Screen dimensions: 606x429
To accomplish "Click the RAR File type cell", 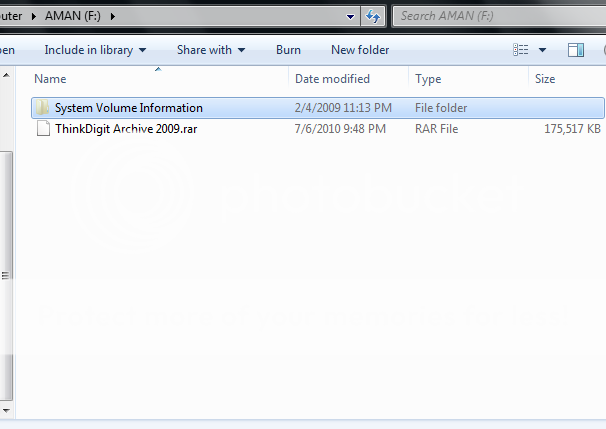I will (436, 129).
